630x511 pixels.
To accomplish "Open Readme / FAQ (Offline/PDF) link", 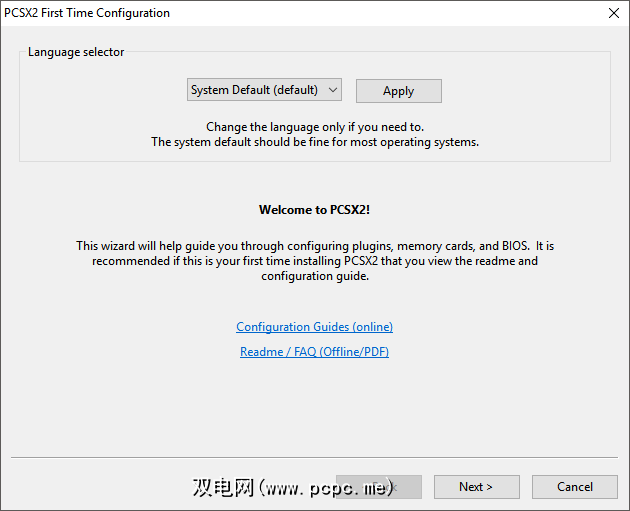I will (315, 352).
